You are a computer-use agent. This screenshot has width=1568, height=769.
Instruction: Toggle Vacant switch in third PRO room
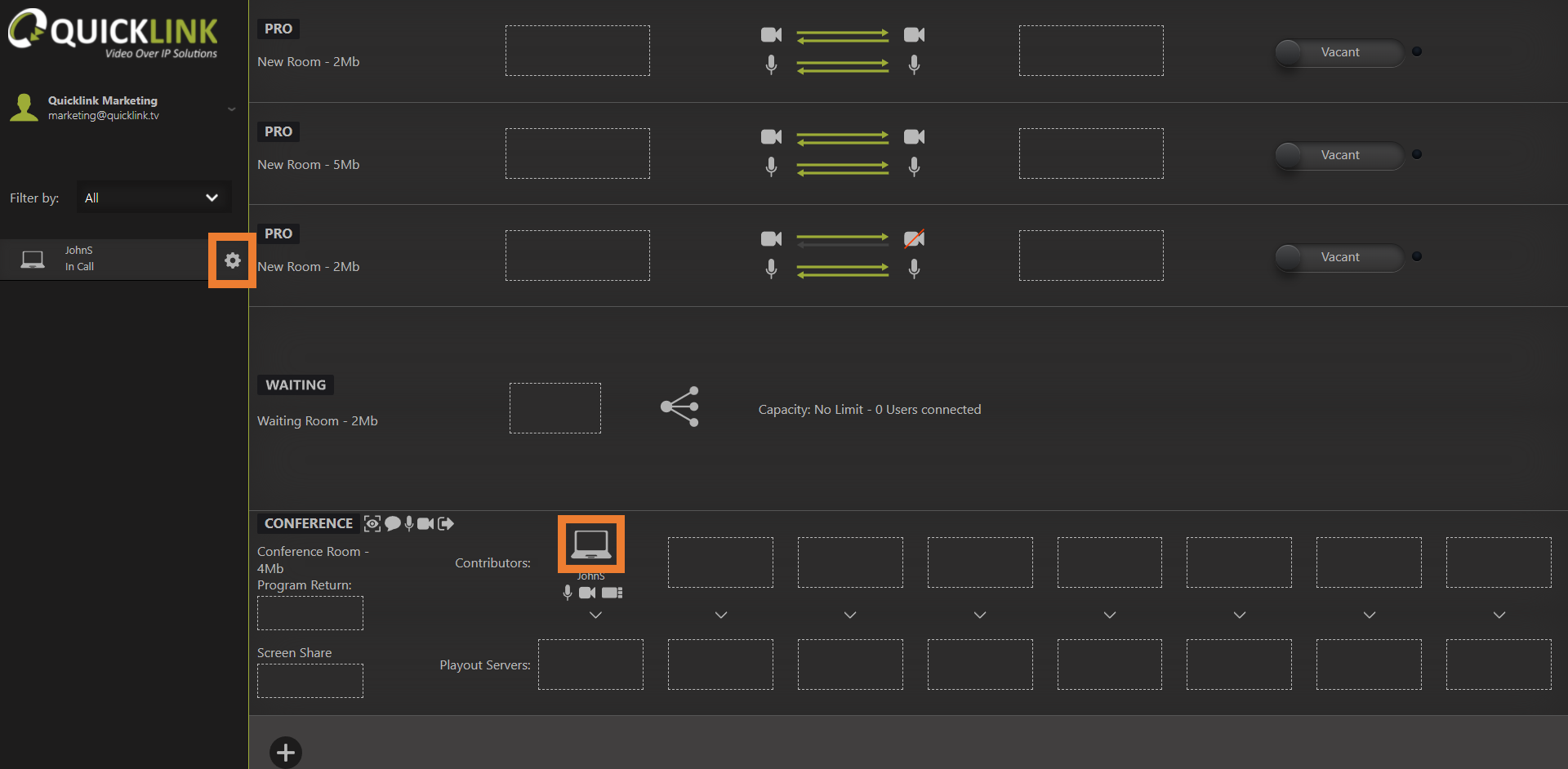pyautogui.click(x=1339, y=257)
